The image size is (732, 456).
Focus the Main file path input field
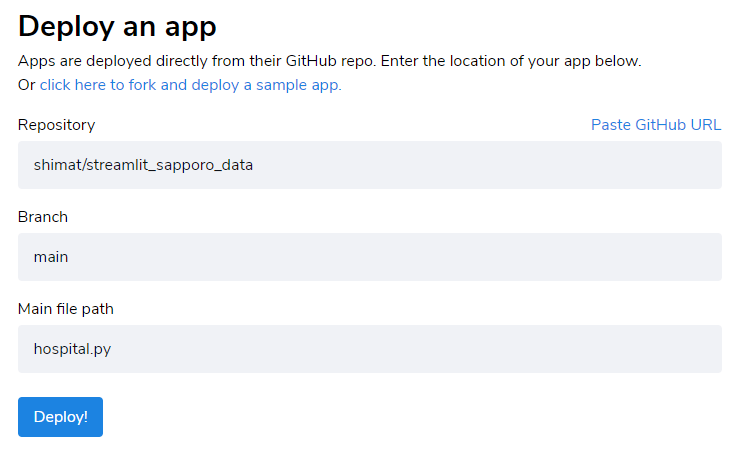pos(370,349)
